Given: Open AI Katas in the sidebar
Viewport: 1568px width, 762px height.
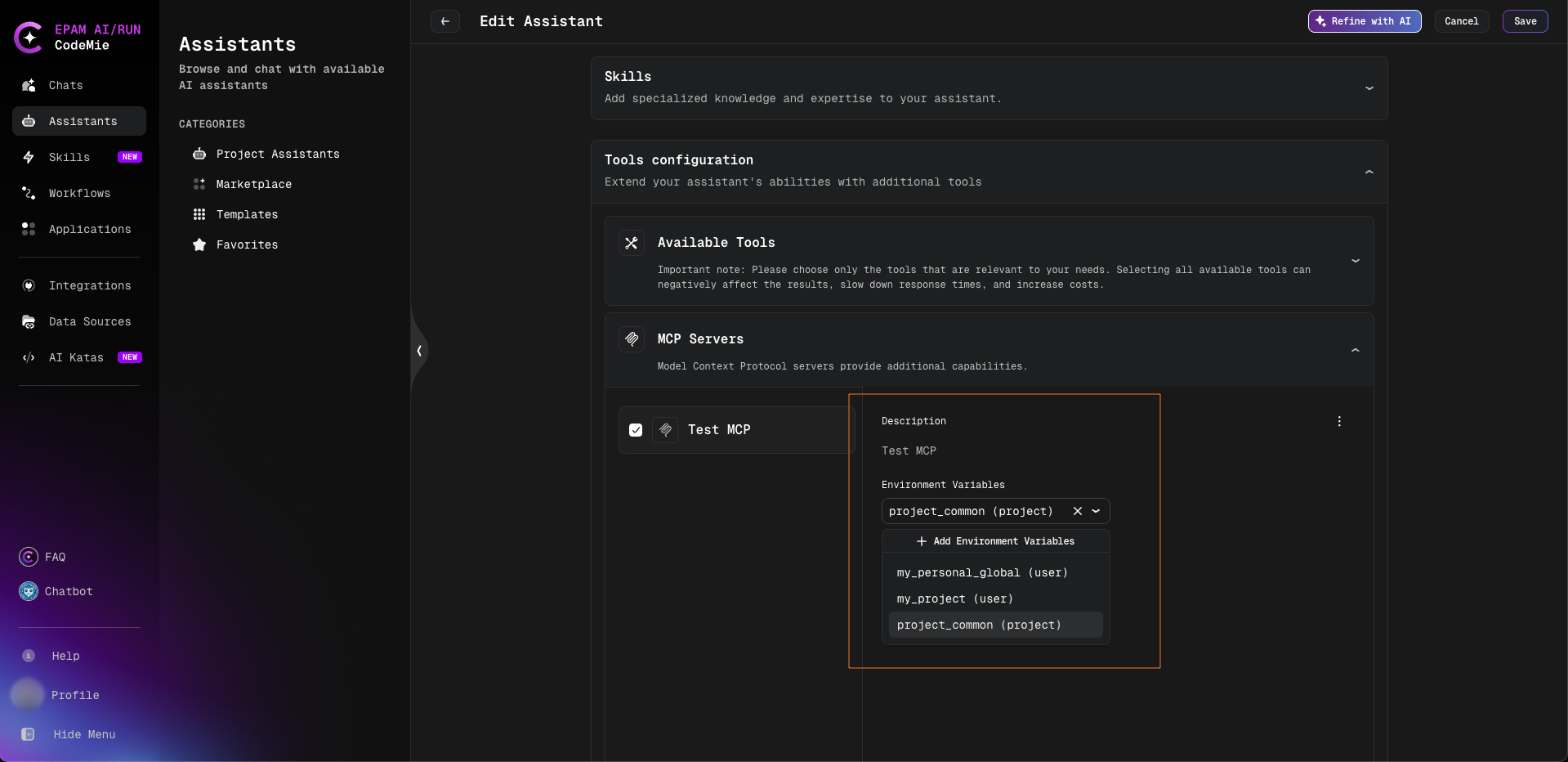Looking at the screenshot, I should (79, 357).
